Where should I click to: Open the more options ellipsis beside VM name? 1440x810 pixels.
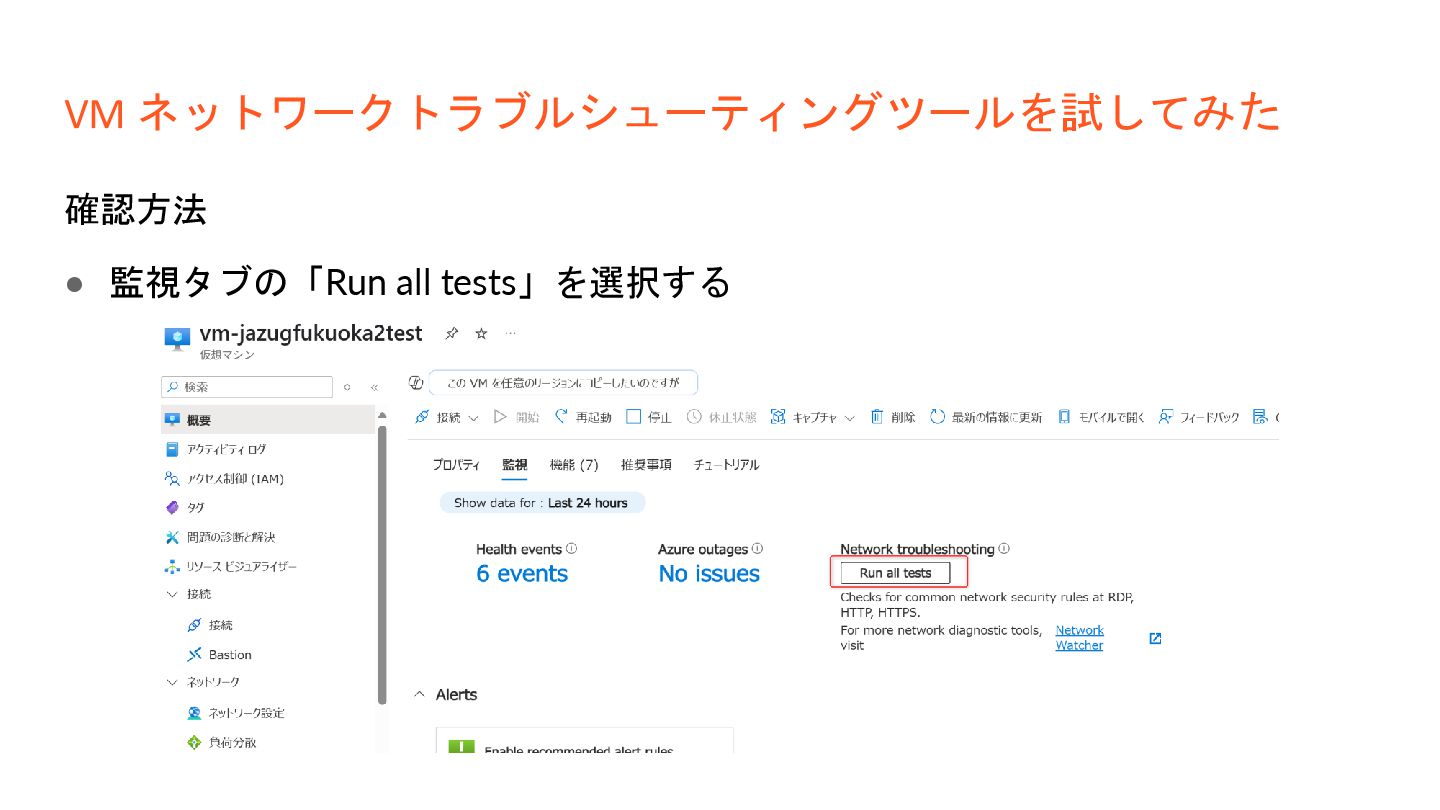[x=510, y=333]
